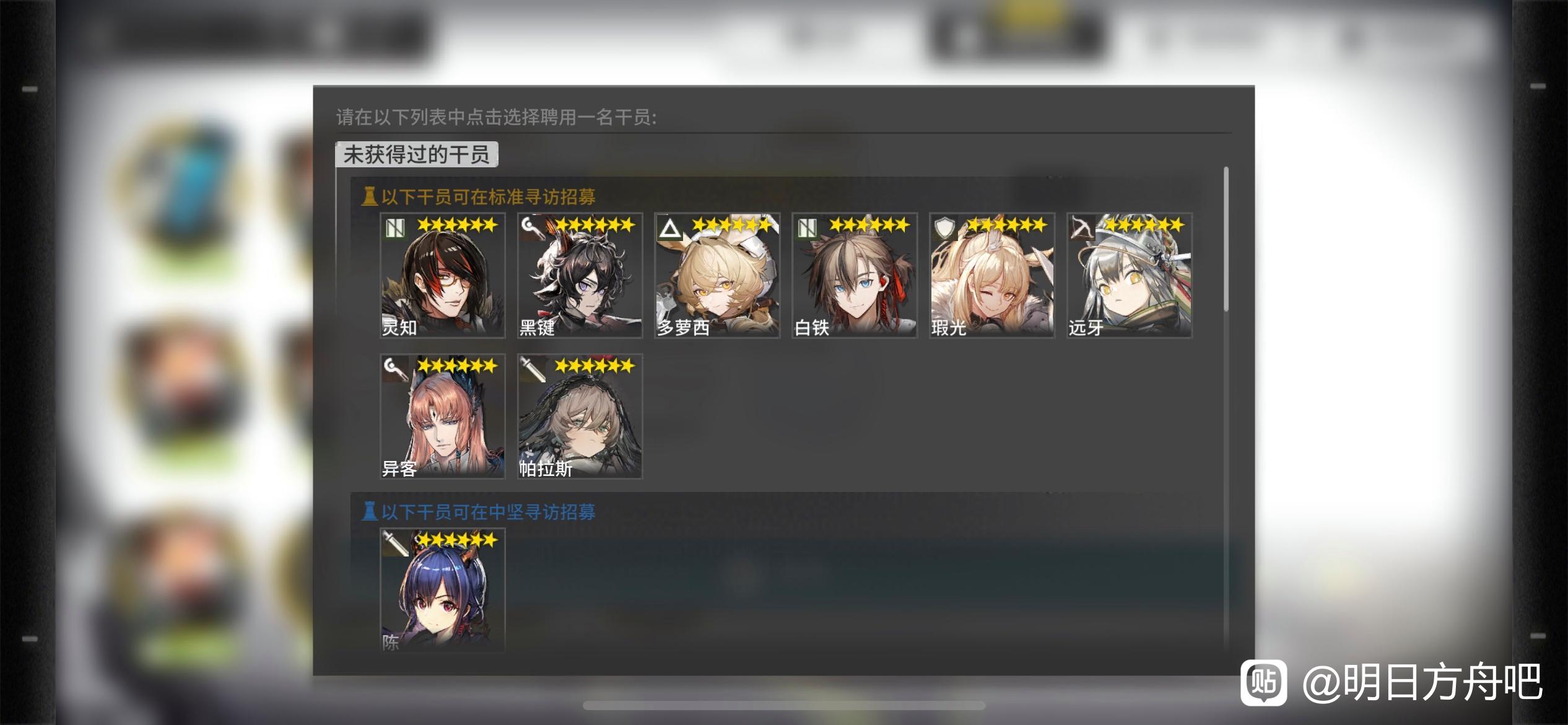Click the defender shield icon on 瑕光
The width and height of the screenshot is (1568, 725).
945,227
